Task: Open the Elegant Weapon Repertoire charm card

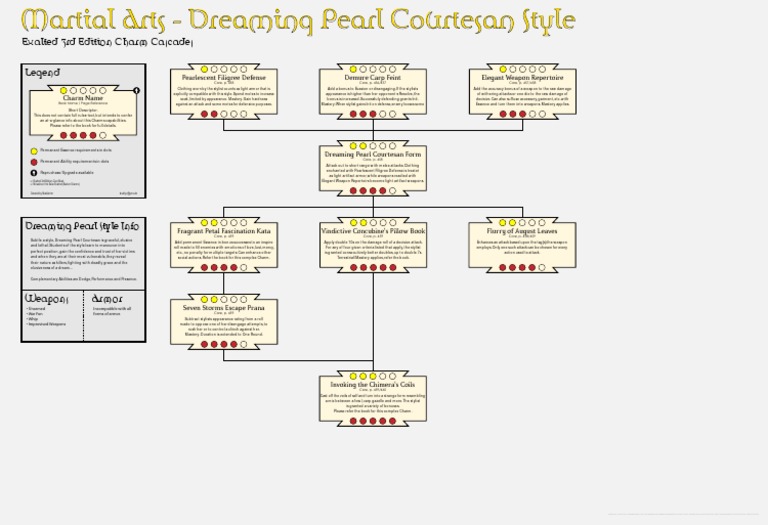Action: pos(522,92)
